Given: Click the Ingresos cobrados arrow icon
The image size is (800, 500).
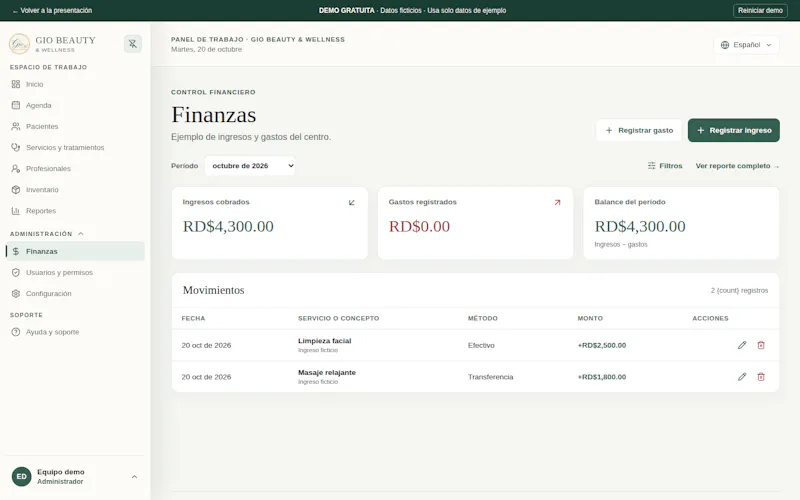Looking at the screenshot, I should click(x=352, y=203).
